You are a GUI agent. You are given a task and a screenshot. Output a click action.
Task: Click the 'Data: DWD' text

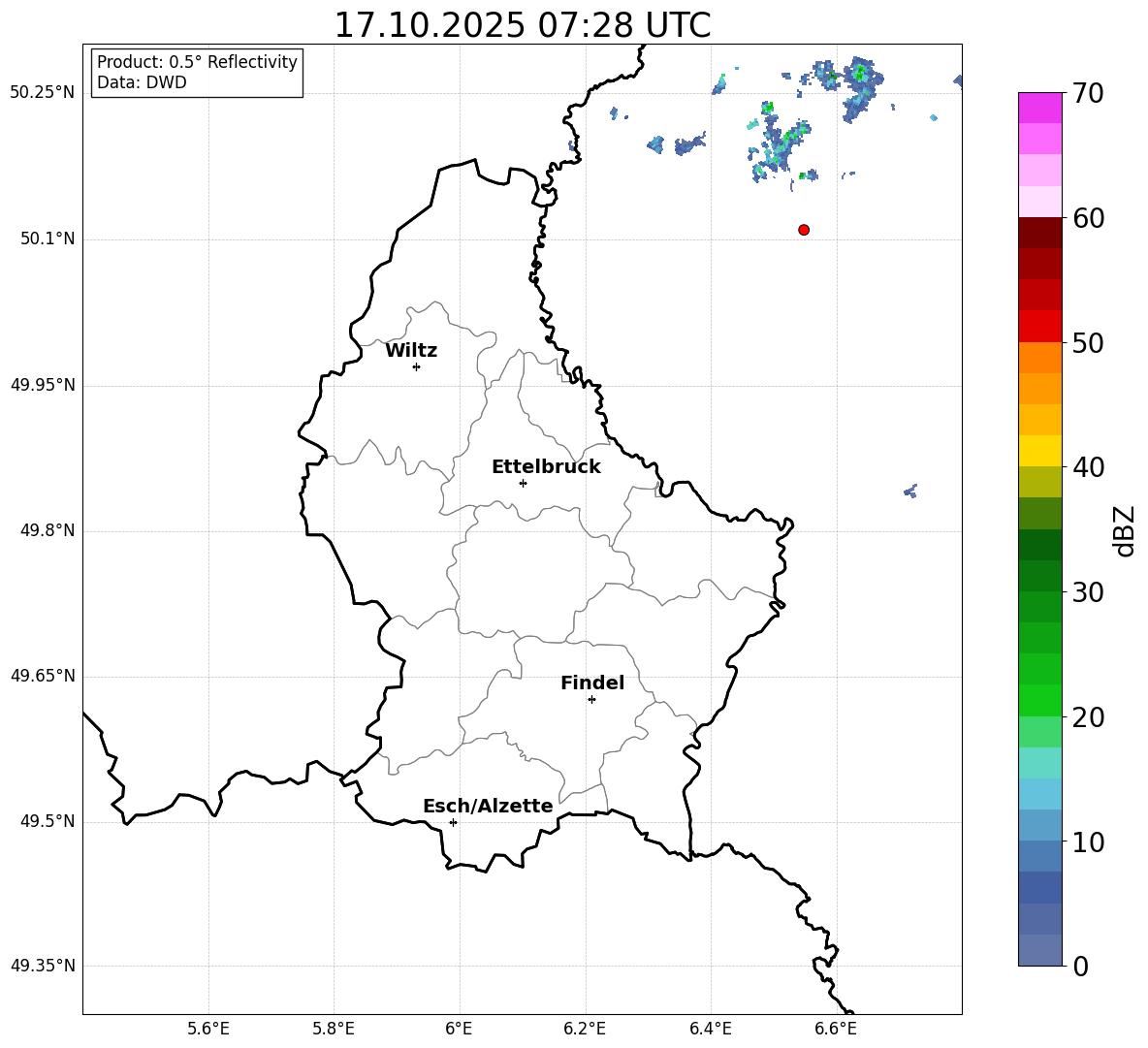(142, 82)
